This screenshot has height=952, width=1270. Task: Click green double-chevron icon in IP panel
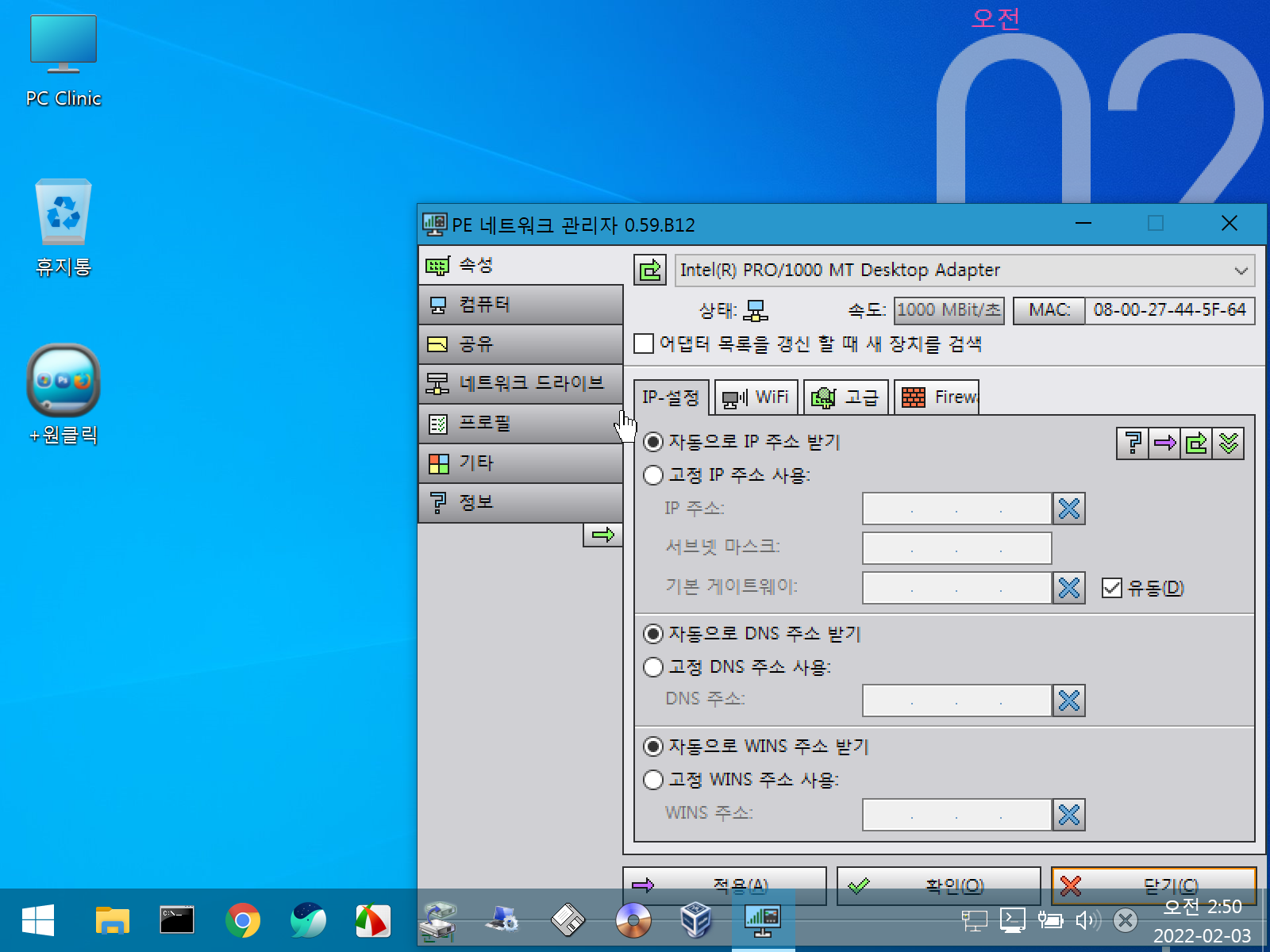1228,443
